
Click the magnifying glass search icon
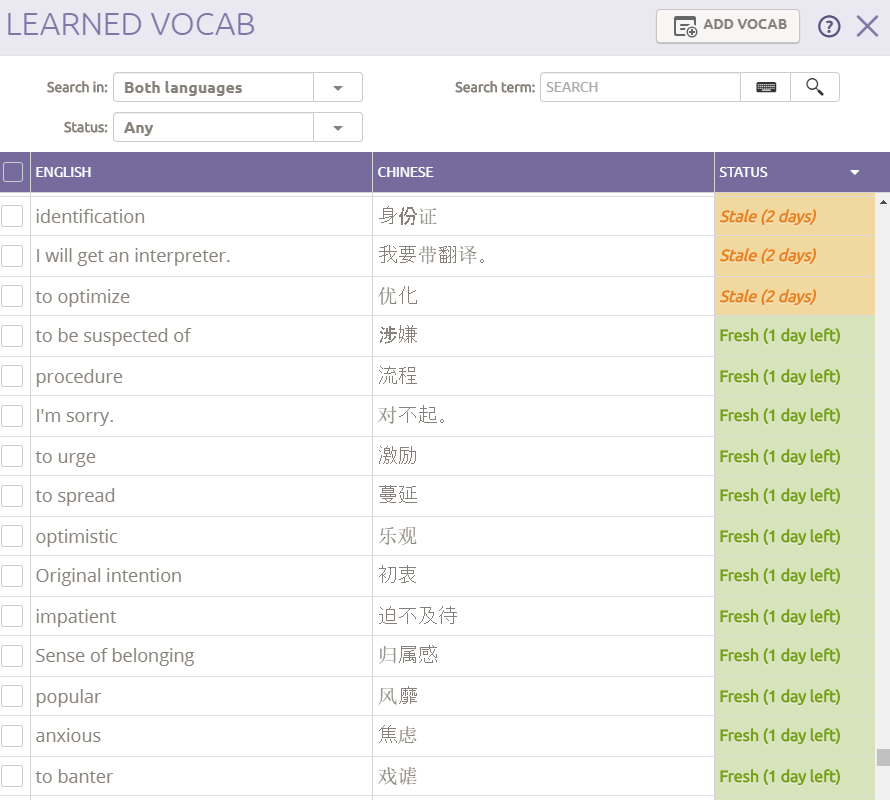[x=814, y=87]
